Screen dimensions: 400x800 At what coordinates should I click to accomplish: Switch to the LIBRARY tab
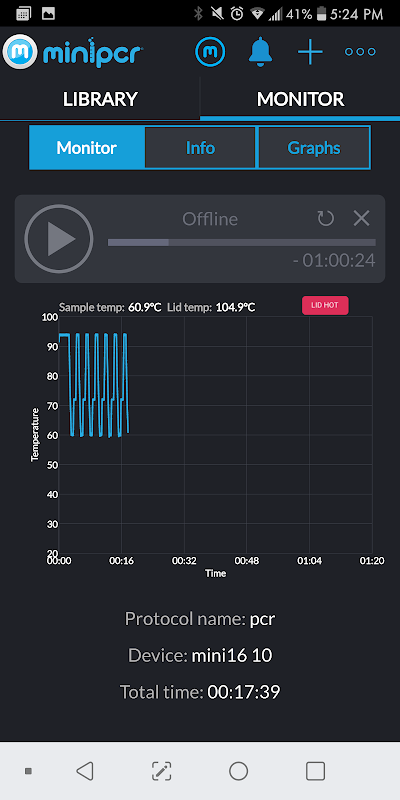(100, 99)
